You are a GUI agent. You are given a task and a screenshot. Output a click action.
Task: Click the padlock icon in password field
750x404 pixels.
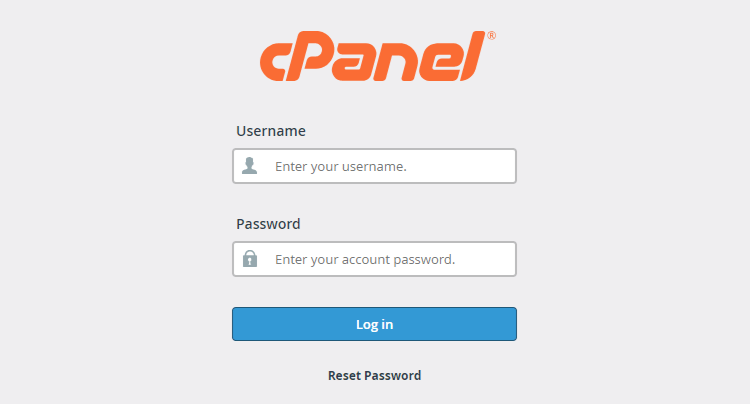(250, 259)
